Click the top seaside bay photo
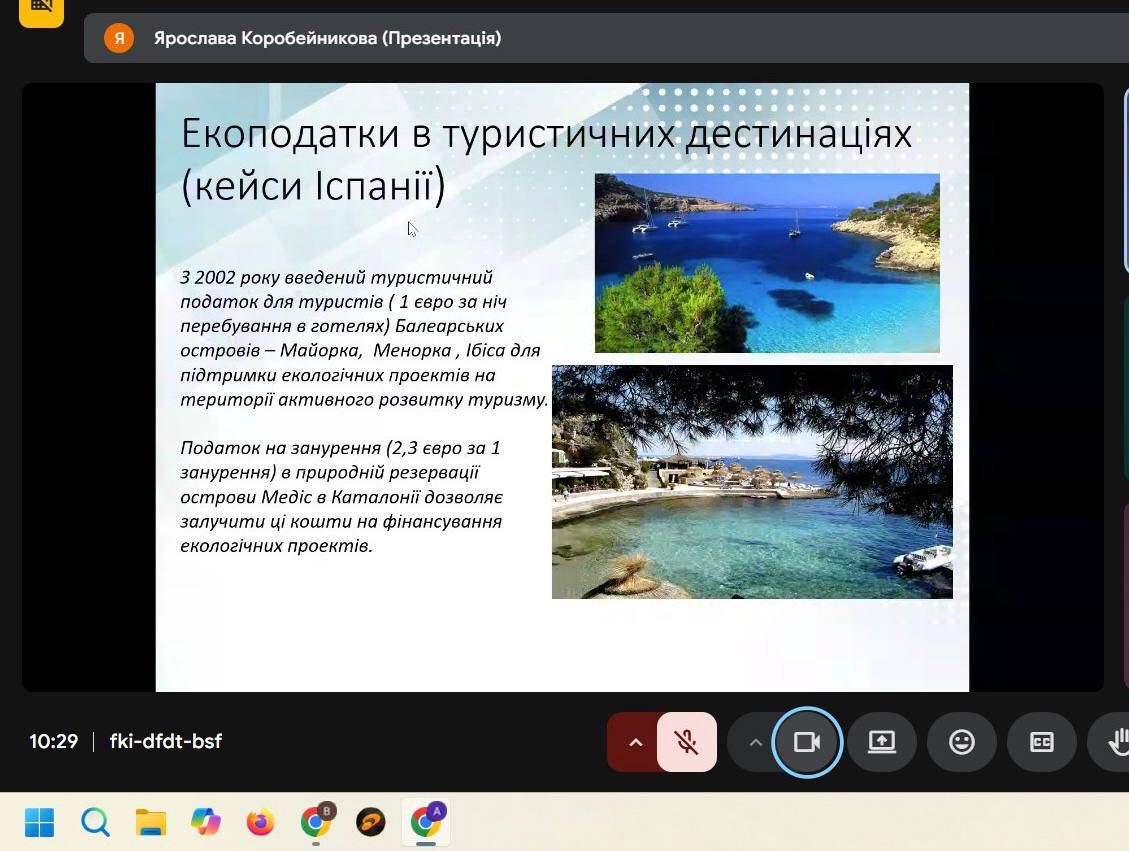This screenshot has width=1129, height=851. point(767,263)
